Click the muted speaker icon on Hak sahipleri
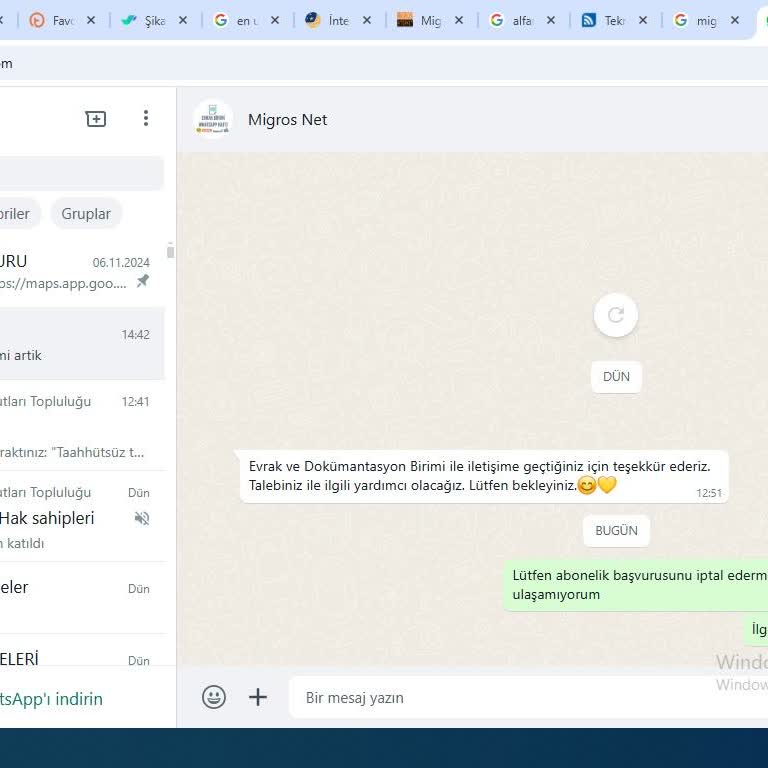768x768 pixels. point(142,518)
